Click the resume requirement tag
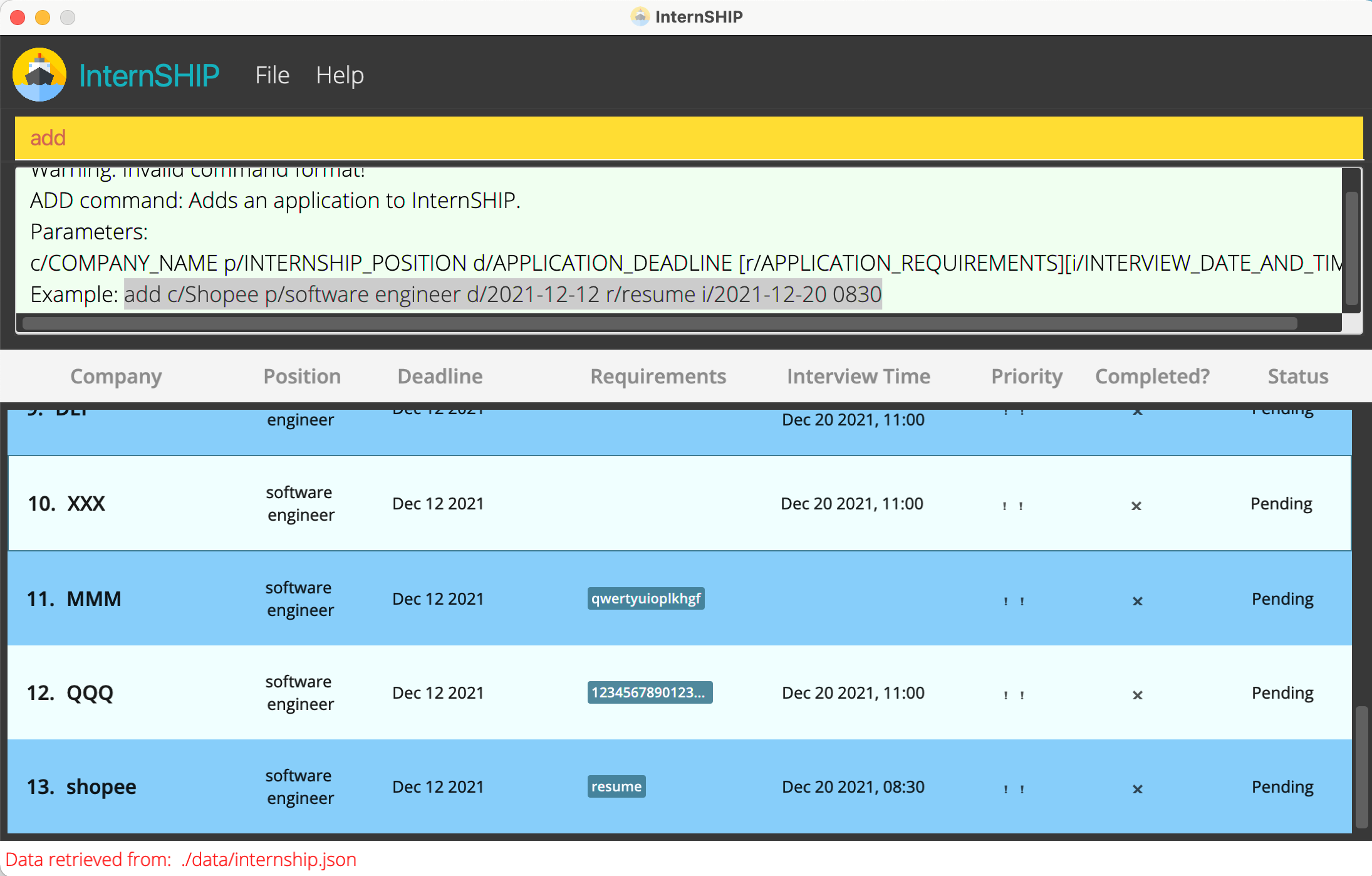The width and height of the screenshot is (1372, 876). (616, 786)
